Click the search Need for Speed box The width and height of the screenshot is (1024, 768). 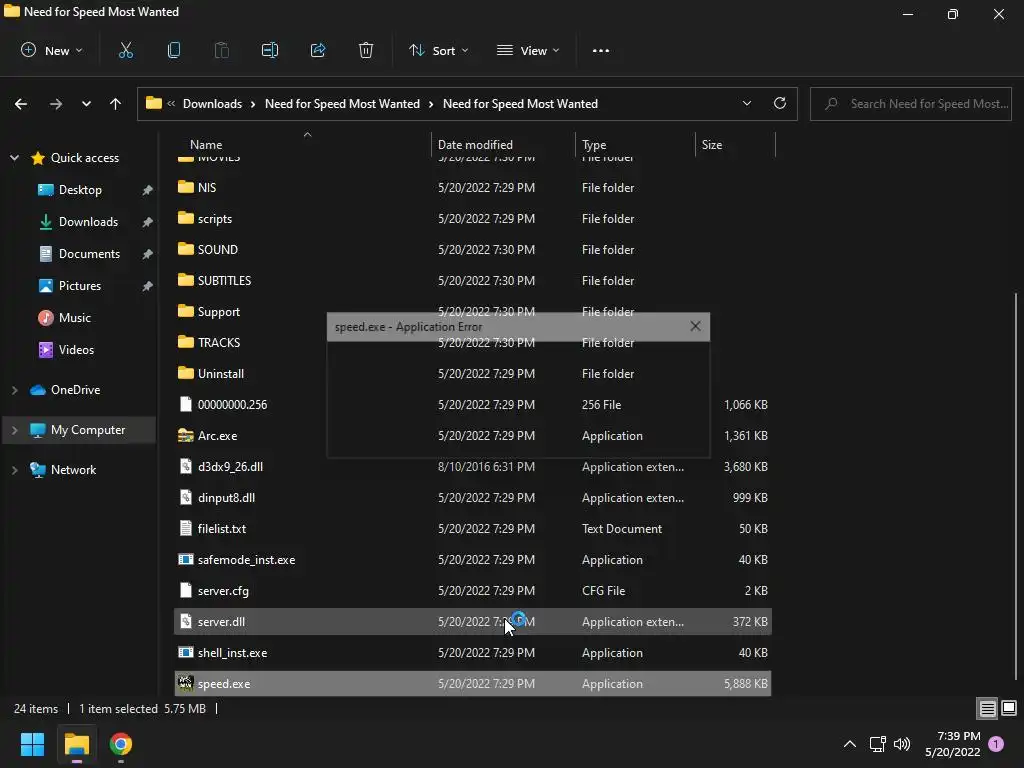pyautogui.click(x=910, y=104)
